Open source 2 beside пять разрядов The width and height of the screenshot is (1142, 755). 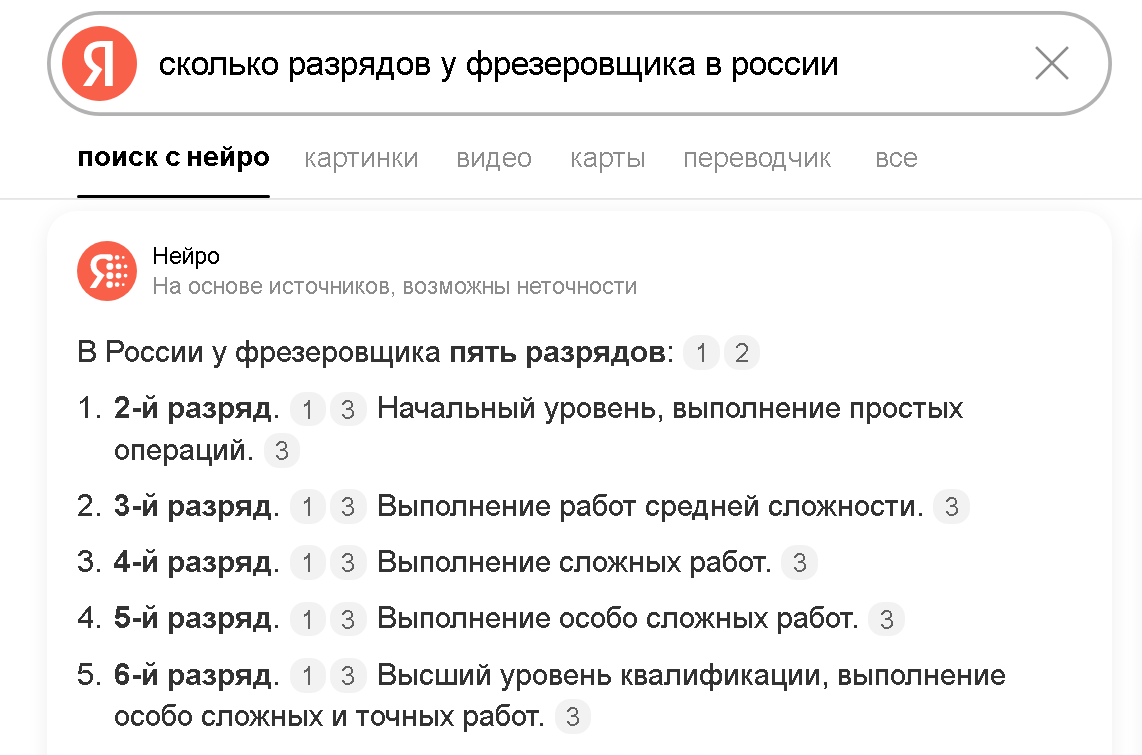tap(741, 353)
